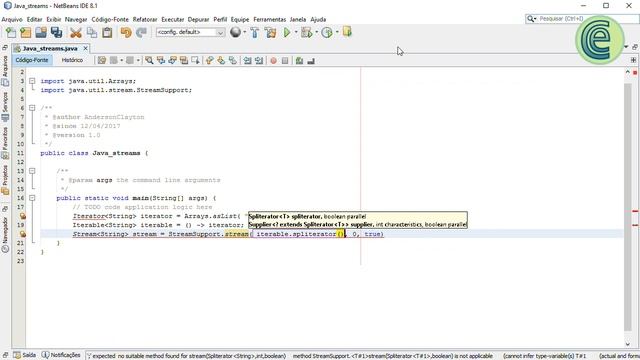Screen dimensions: 640x360
Task: Click the Paste clipboard icon
Action: pyautogui.click(x=107, y=33)
